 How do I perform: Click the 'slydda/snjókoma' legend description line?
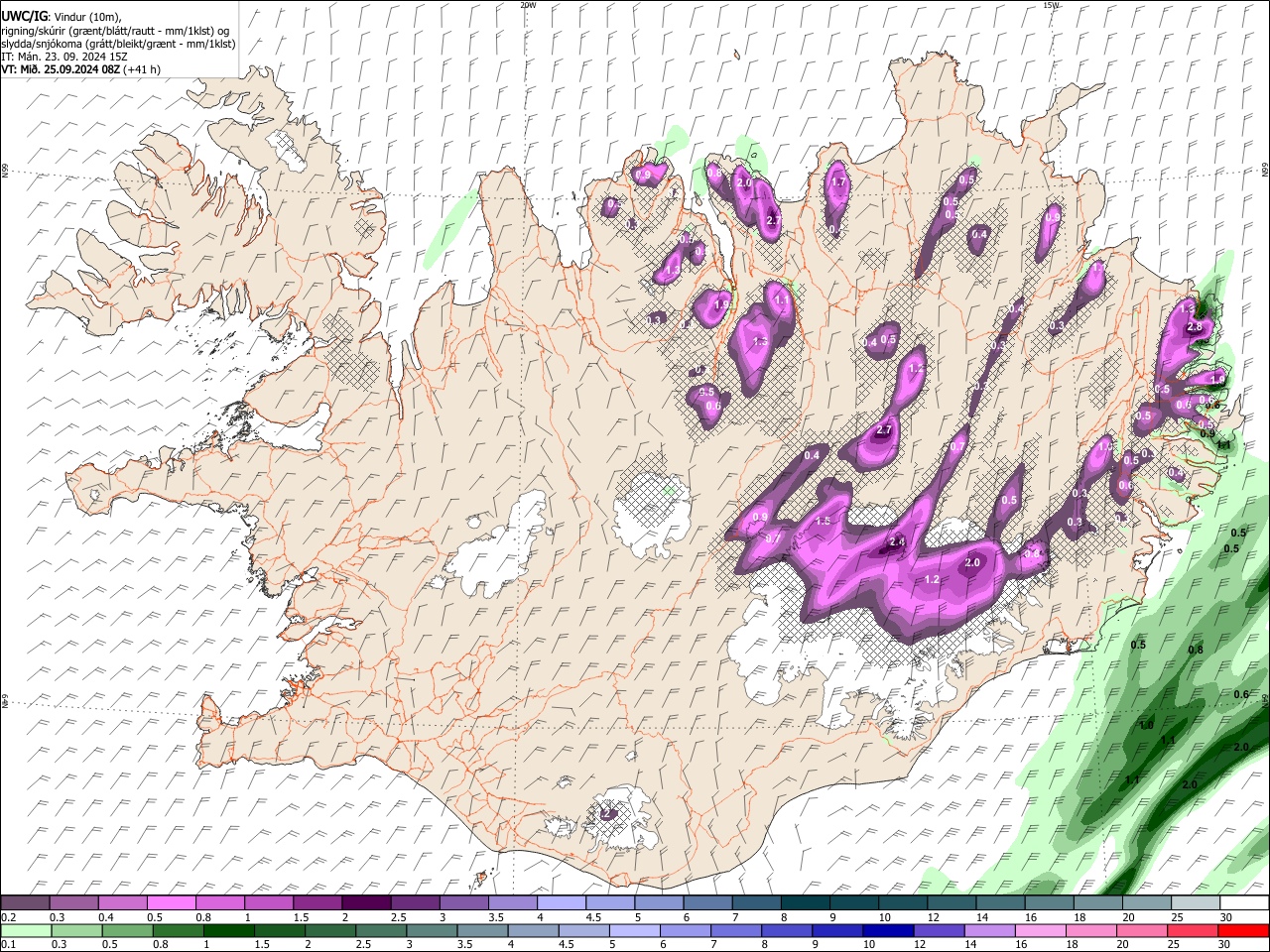[118, 44]
